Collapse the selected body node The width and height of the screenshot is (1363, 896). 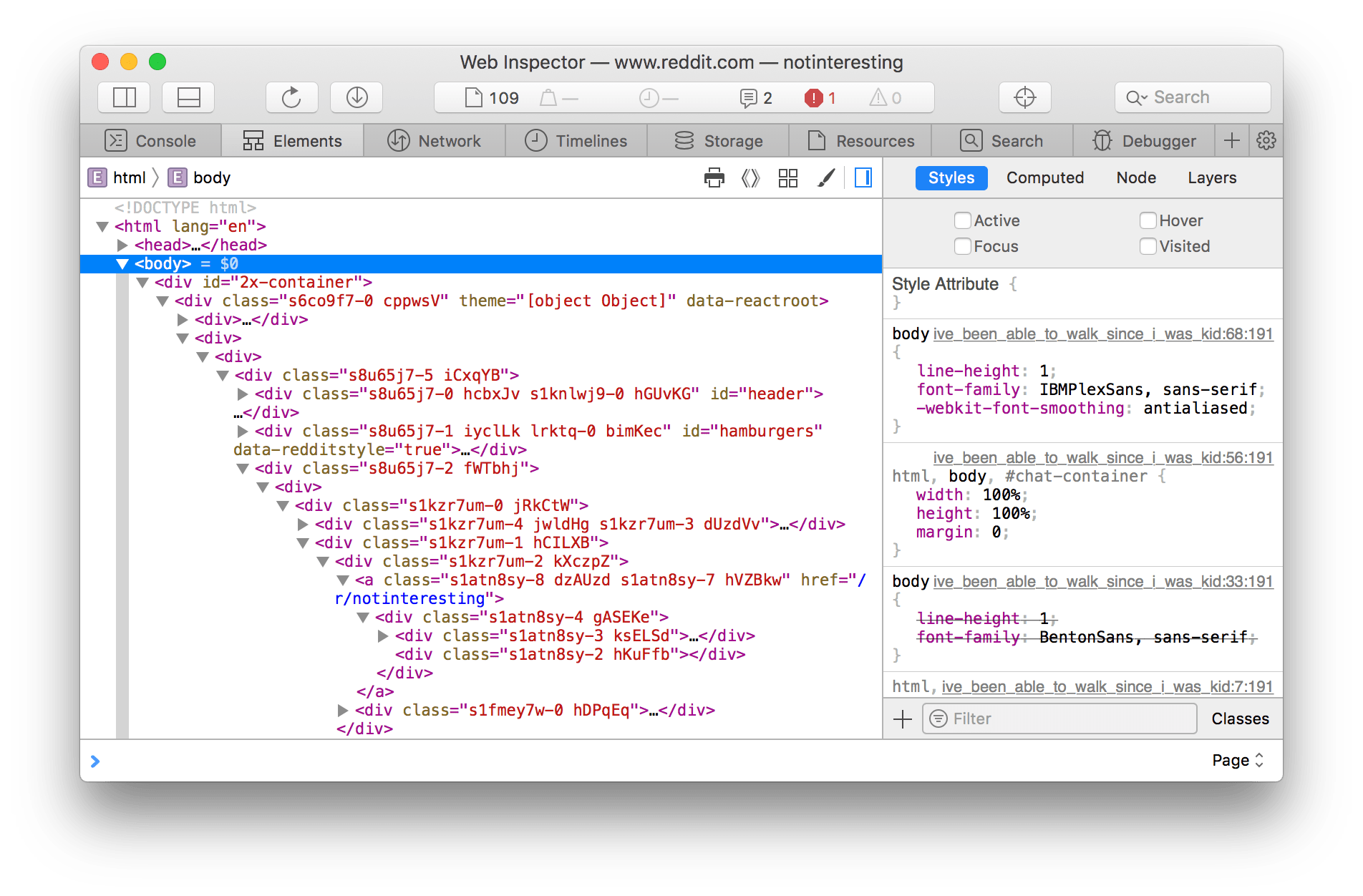[x=122, y=264]
